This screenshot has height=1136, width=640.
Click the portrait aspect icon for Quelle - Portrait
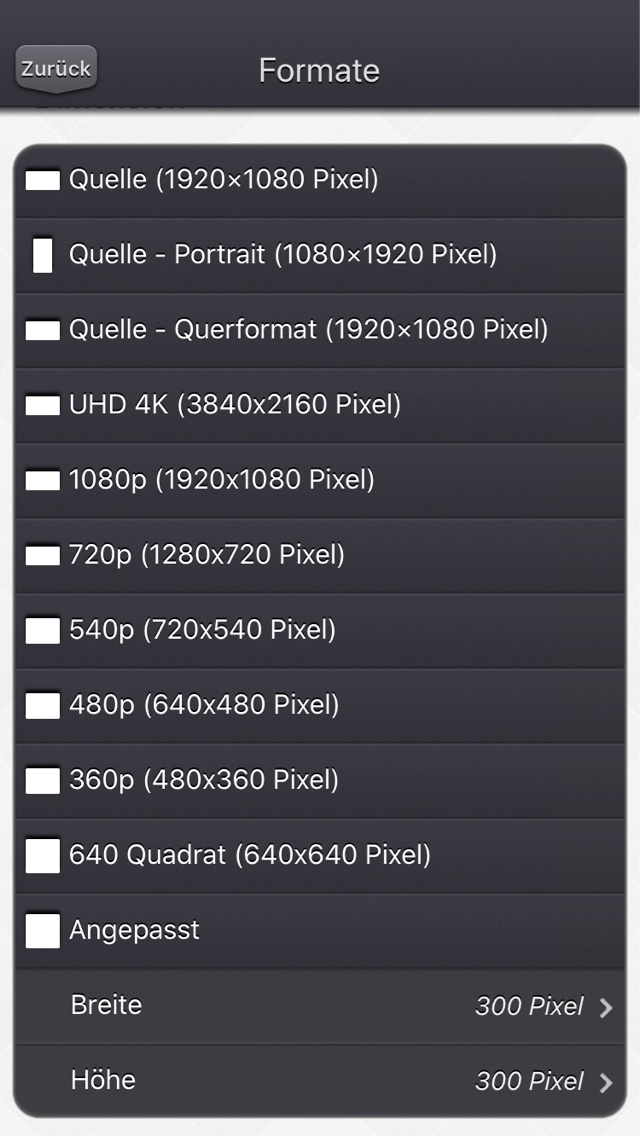[43, 256]
